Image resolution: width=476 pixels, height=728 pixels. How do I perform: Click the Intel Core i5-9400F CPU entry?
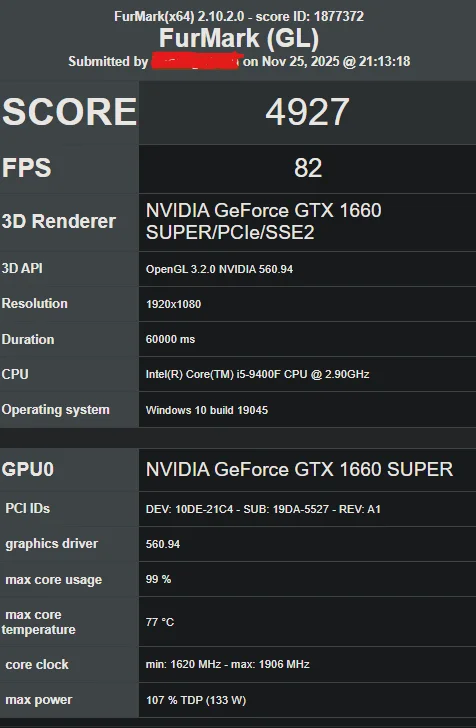tap(257, 374)
